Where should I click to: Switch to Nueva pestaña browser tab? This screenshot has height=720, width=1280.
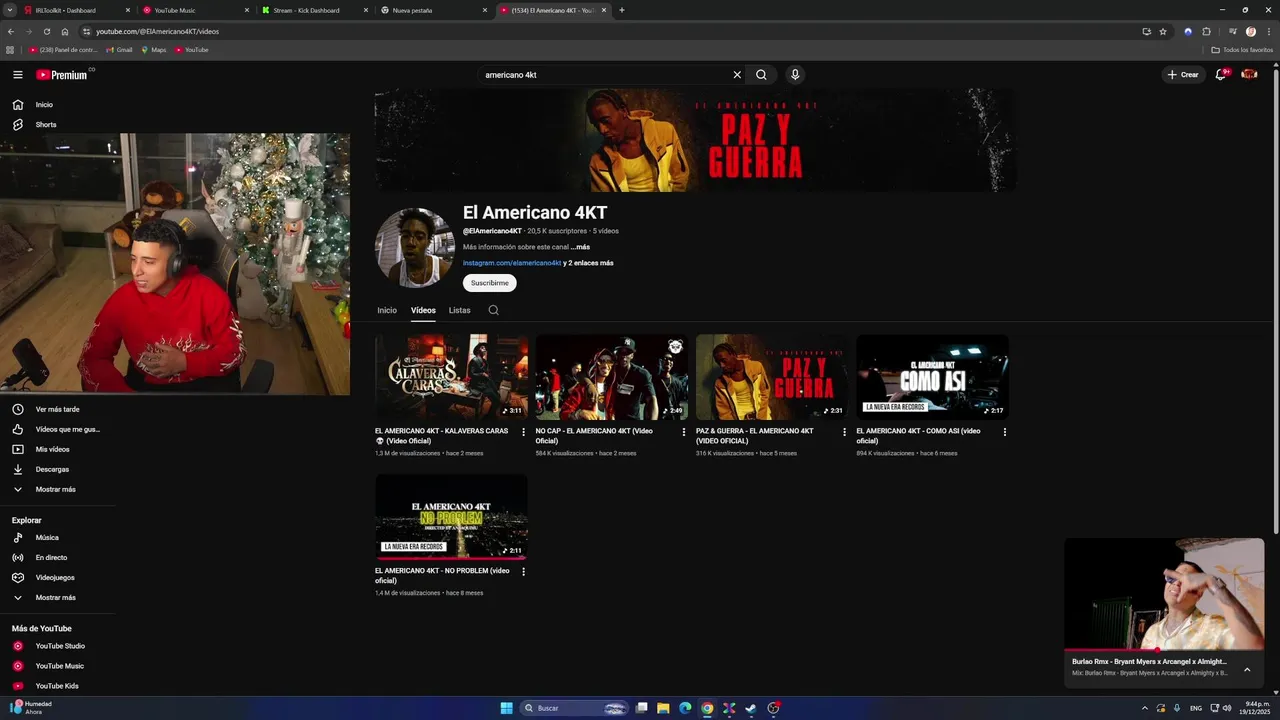pos(433,10)
